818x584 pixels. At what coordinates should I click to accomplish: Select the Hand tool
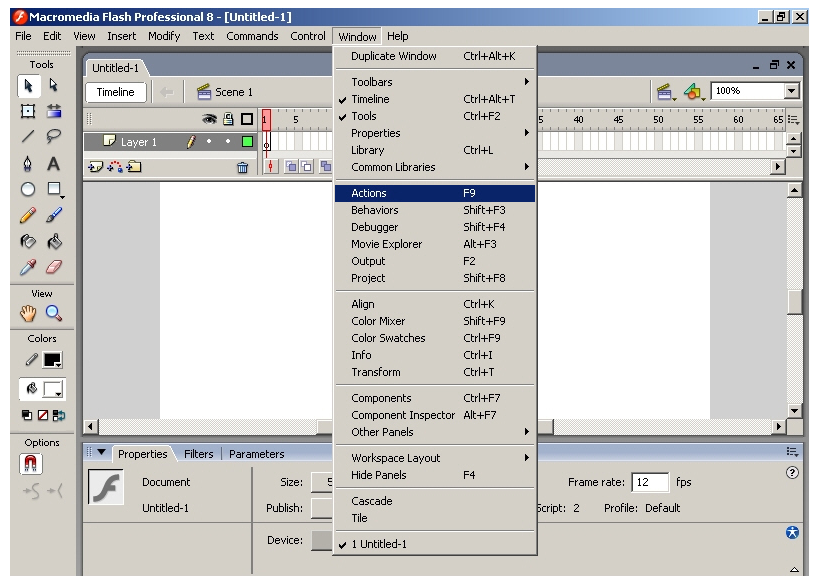pyautogui.click(x=28, y=313)
